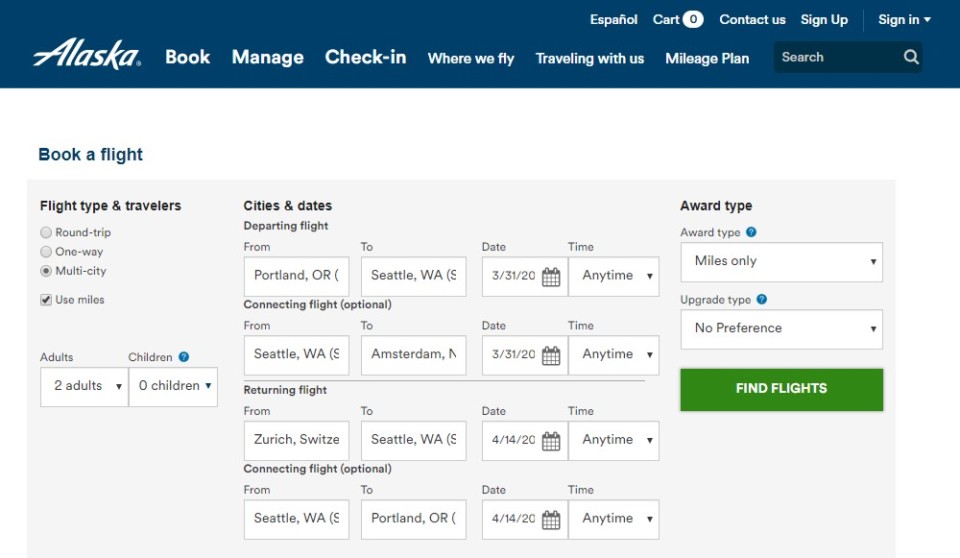This screenshot has height=558, width=960.
Task: Open Time dropdown for Seattle to Amsterdam flight
Action: click(614, 355)
